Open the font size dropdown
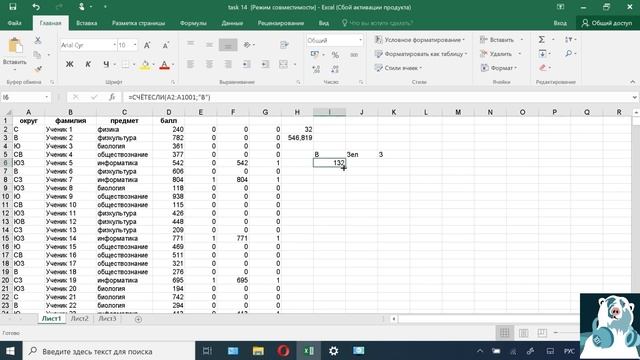The image size is (640, 360). click(x=135, y=45)
